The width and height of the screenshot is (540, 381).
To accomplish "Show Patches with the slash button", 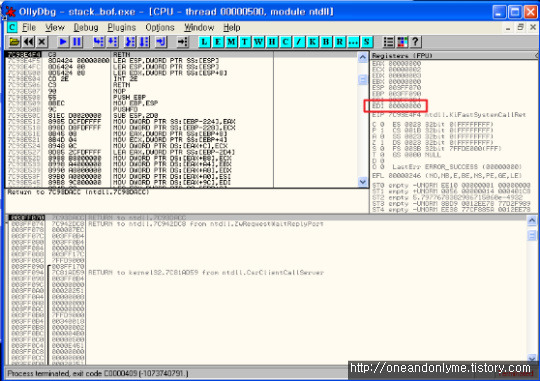I will tap(299, 42).
